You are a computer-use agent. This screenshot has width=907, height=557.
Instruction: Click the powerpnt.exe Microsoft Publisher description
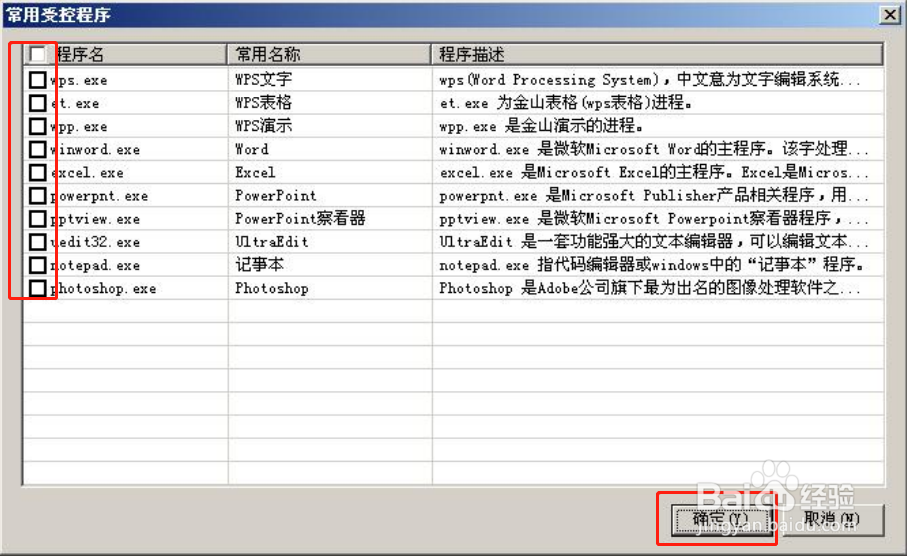[x=654, y=195]
